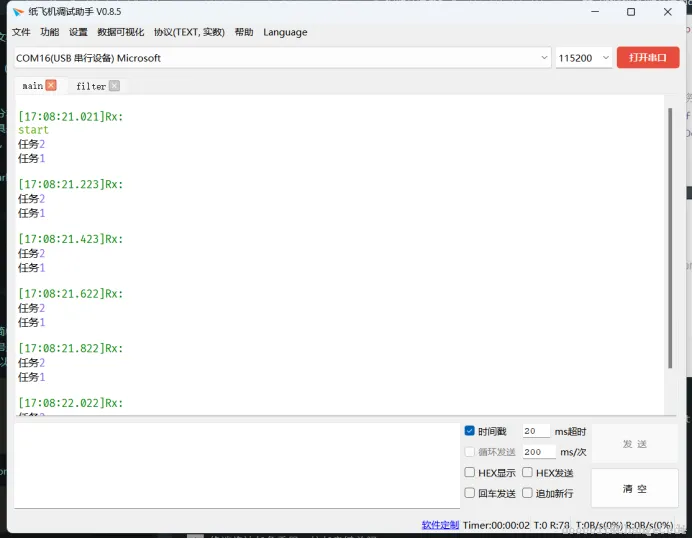Viewport: 693px width, 539px height.
Task: Close the main tab with its red X
Action: coord(51,85)
